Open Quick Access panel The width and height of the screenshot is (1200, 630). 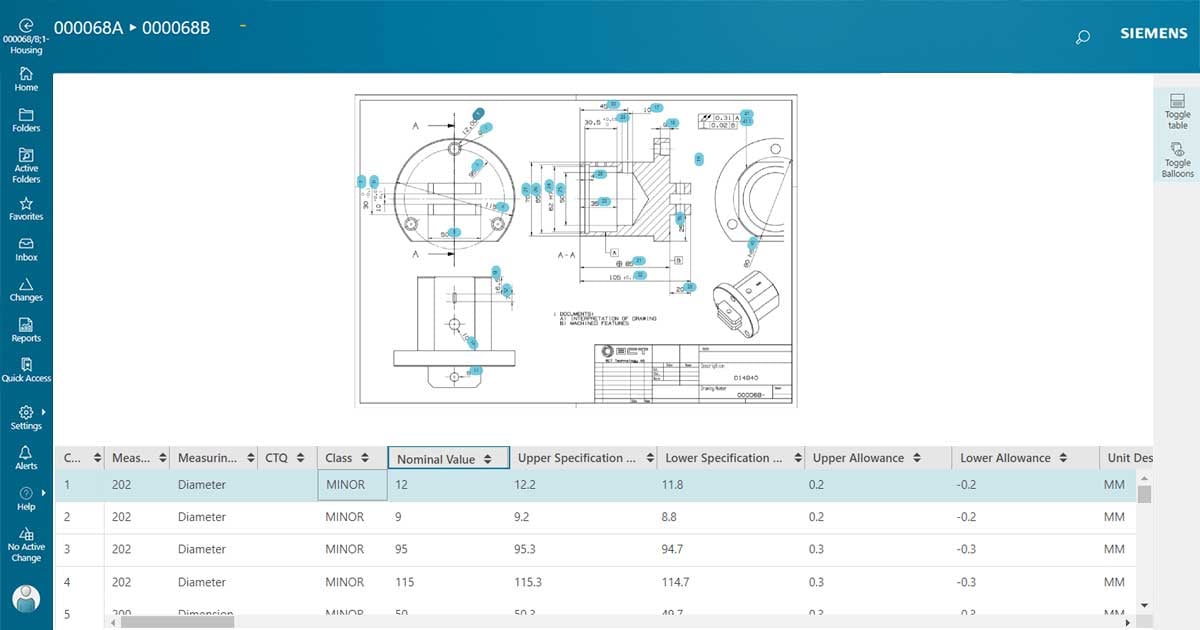coord(26,370)
